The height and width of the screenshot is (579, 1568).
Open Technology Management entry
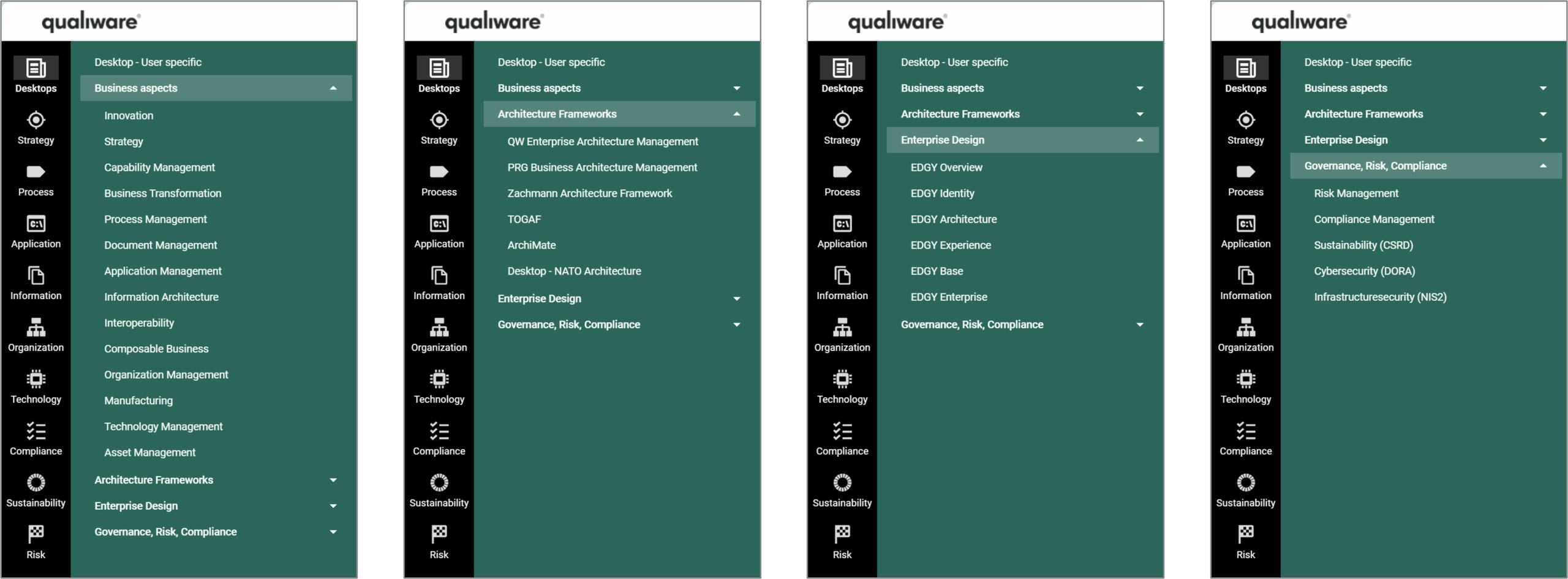[x=163, y=426]
